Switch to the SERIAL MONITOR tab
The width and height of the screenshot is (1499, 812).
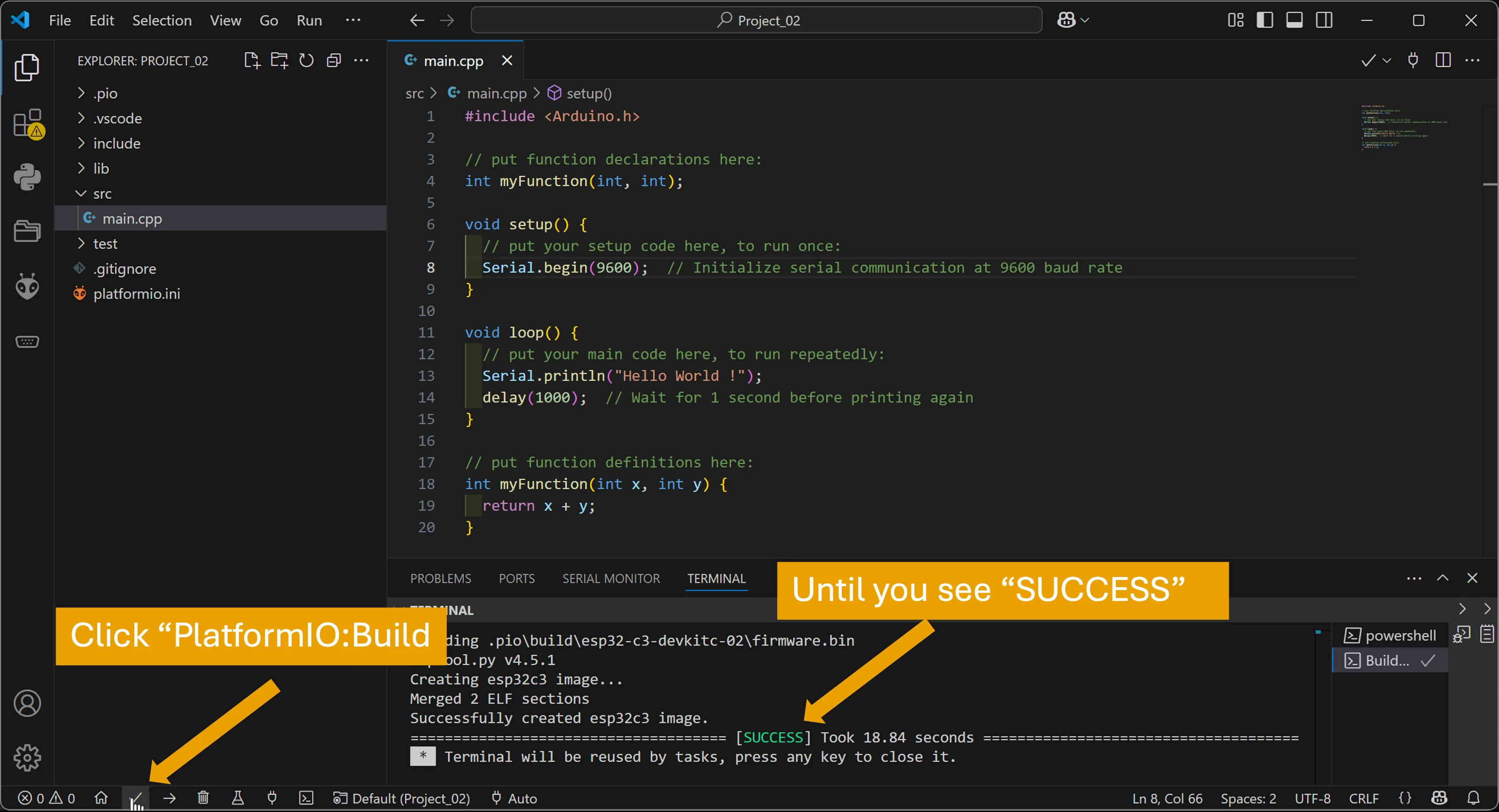point(611,578)
